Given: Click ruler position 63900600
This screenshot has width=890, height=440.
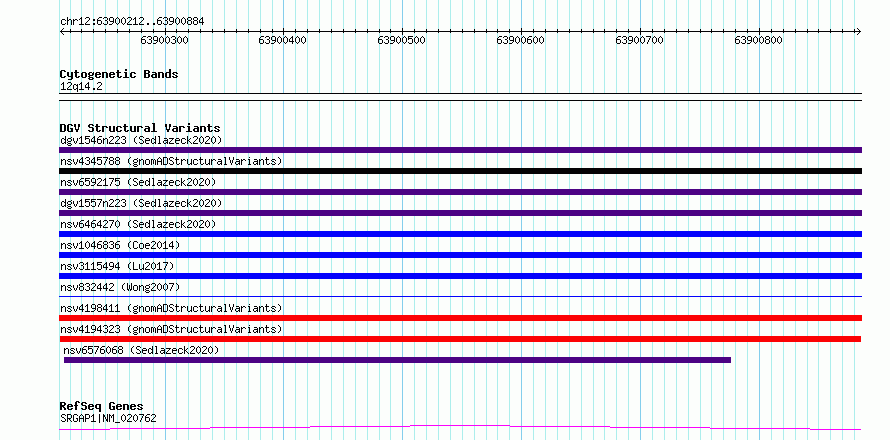Looking at the screenshot, I should point(520,40).
